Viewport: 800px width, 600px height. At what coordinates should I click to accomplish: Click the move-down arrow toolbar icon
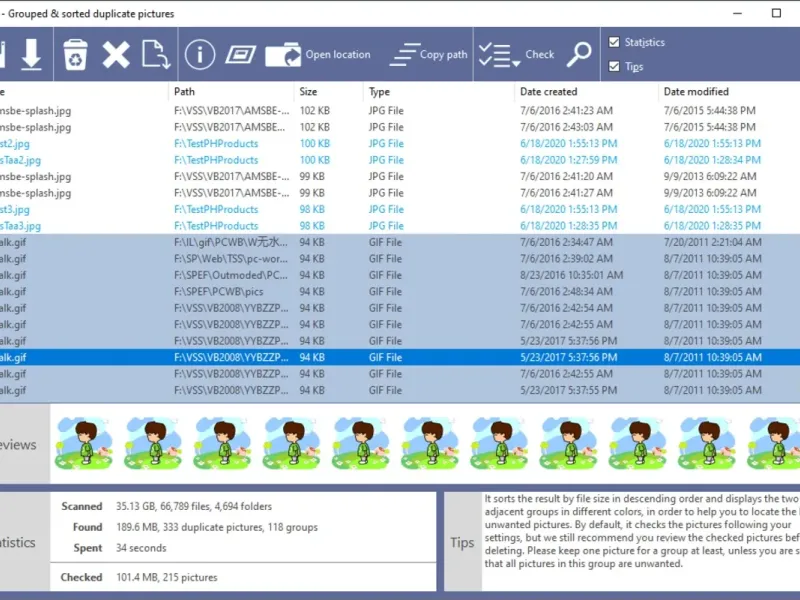point(31,54)
